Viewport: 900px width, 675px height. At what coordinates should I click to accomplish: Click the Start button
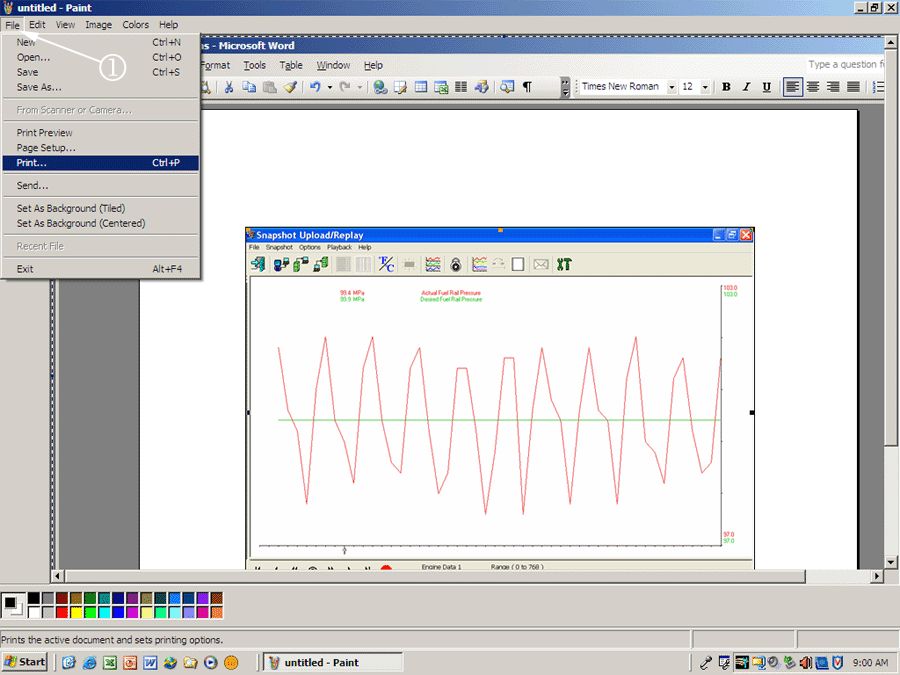coord(25,662)
